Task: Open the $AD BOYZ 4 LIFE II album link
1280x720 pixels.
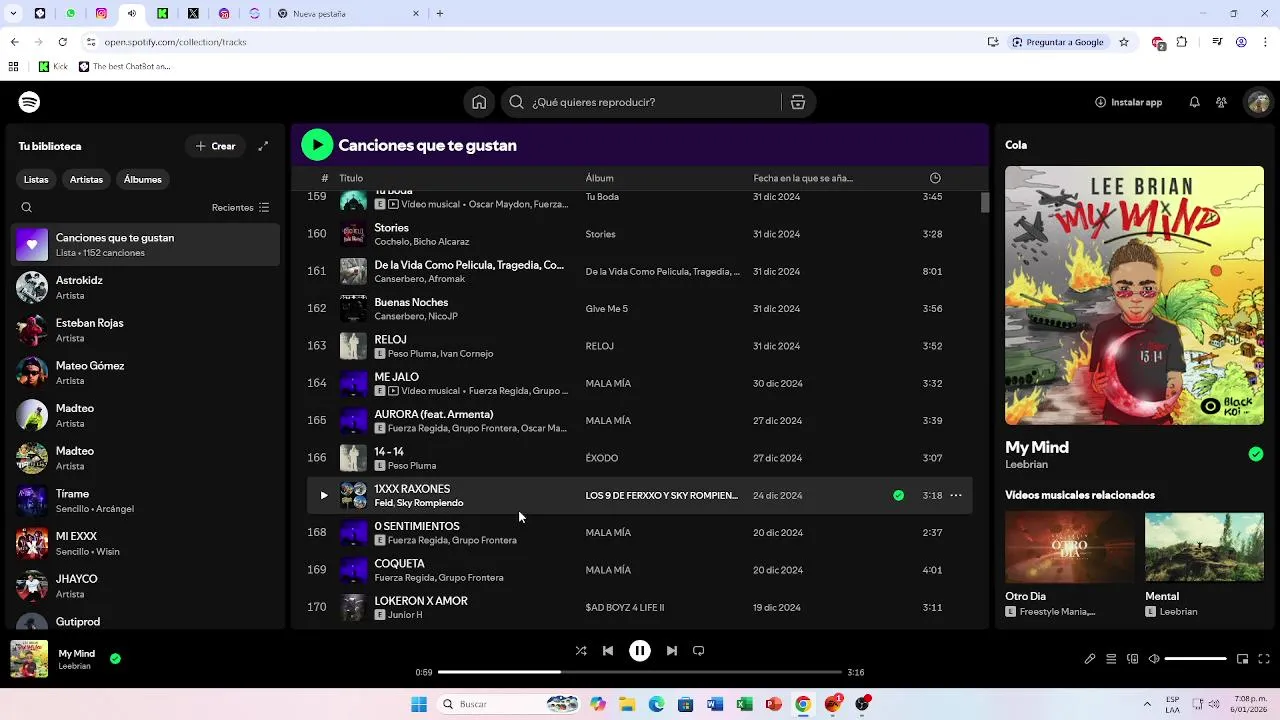Action: click(x=625, y=607)
